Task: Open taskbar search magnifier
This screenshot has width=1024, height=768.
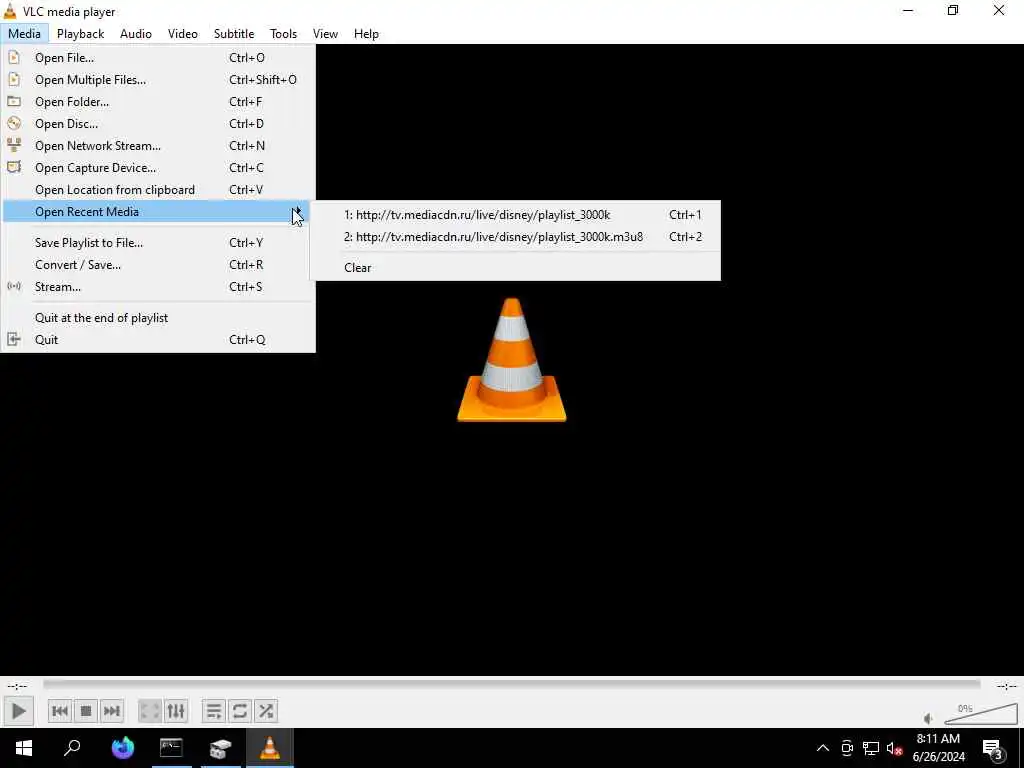Action: [72, 747]
